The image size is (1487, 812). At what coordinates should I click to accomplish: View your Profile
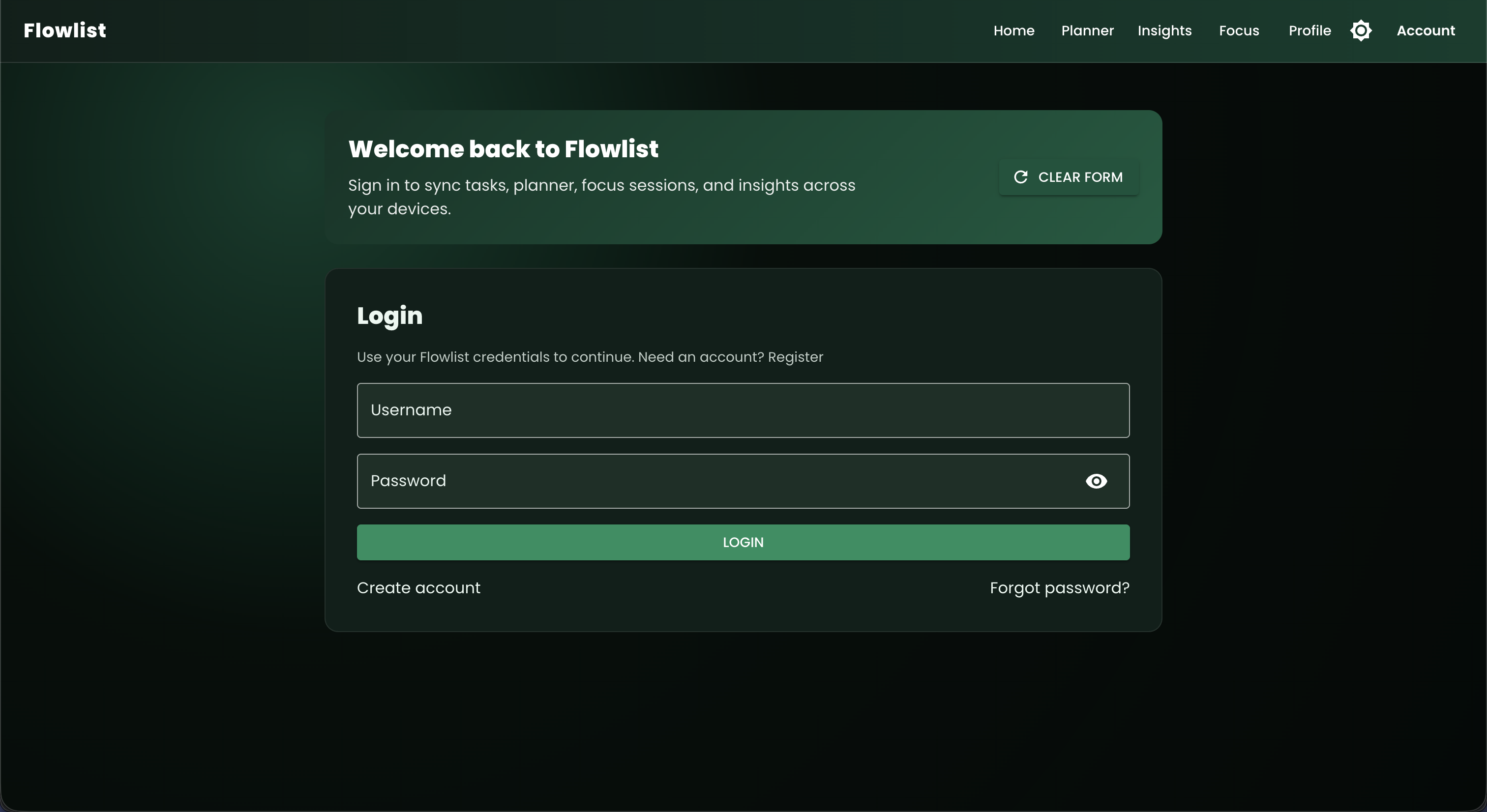(x=1309, y=30)
